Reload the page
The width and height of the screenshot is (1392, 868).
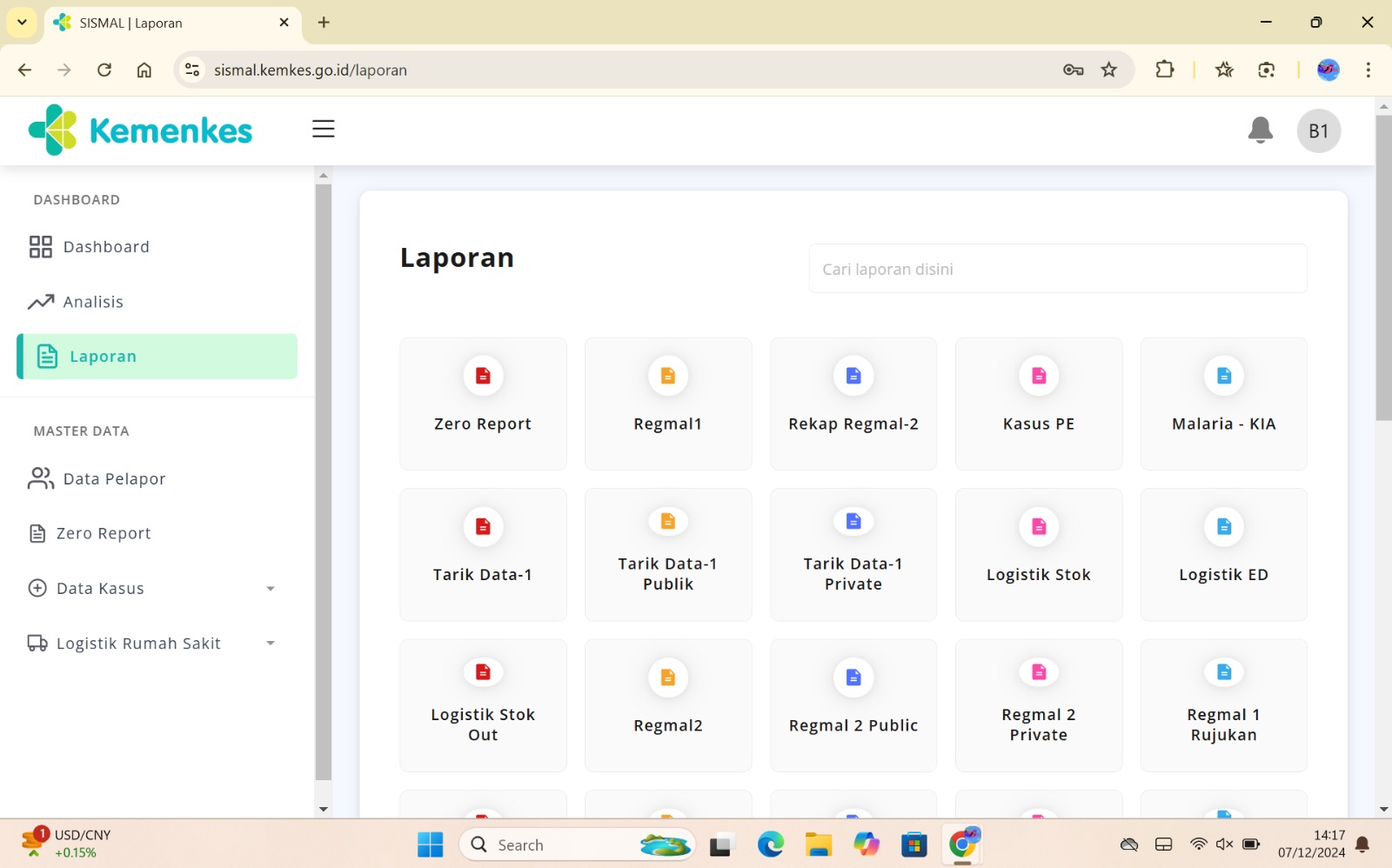[104, 70]
